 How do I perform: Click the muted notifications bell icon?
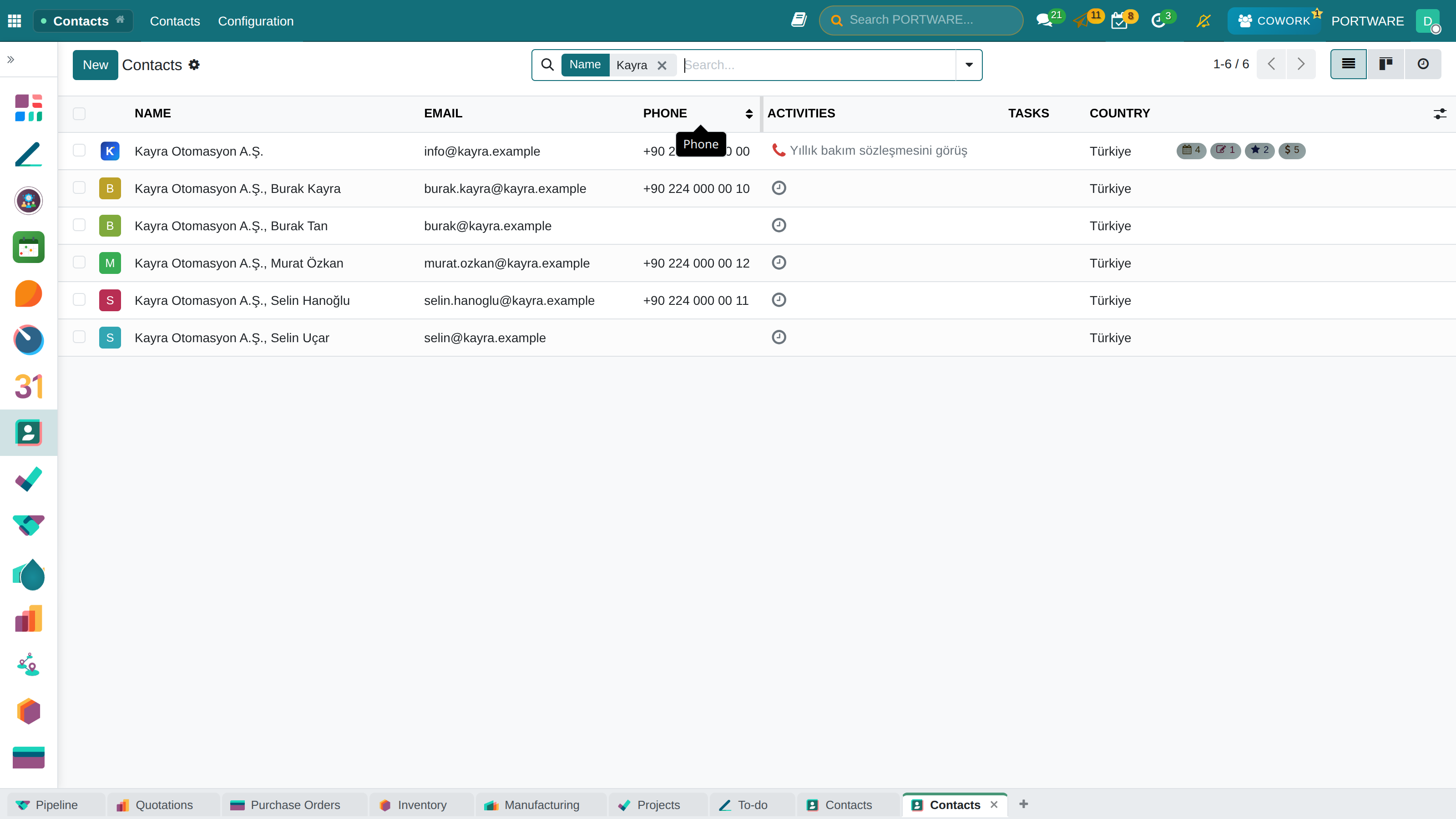[1203, 21]
